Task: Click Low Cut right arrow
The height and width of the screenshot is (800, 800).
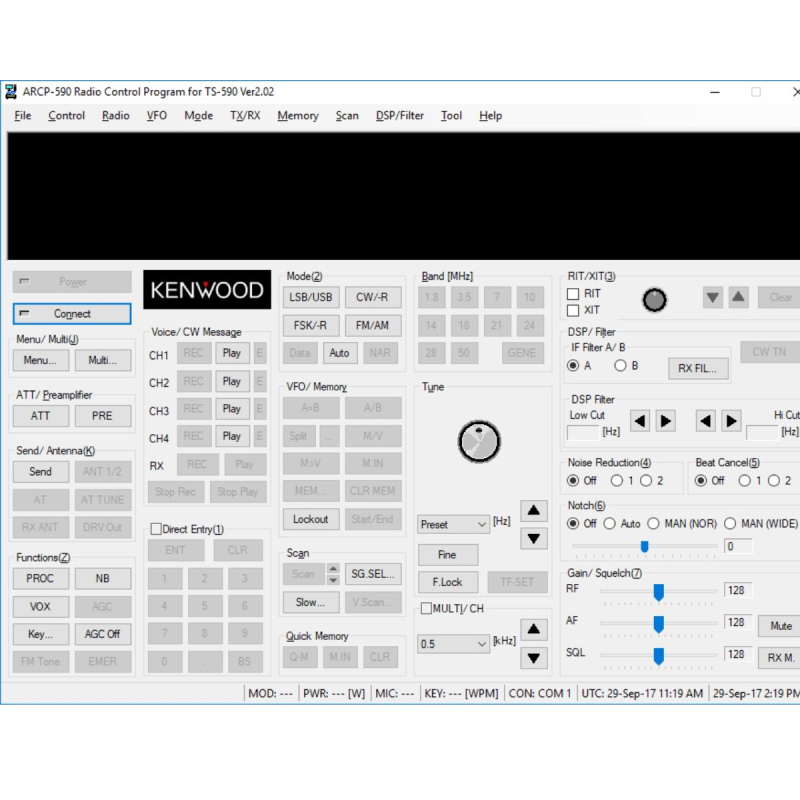Action: pyautogui.click(x=665, y=421)
